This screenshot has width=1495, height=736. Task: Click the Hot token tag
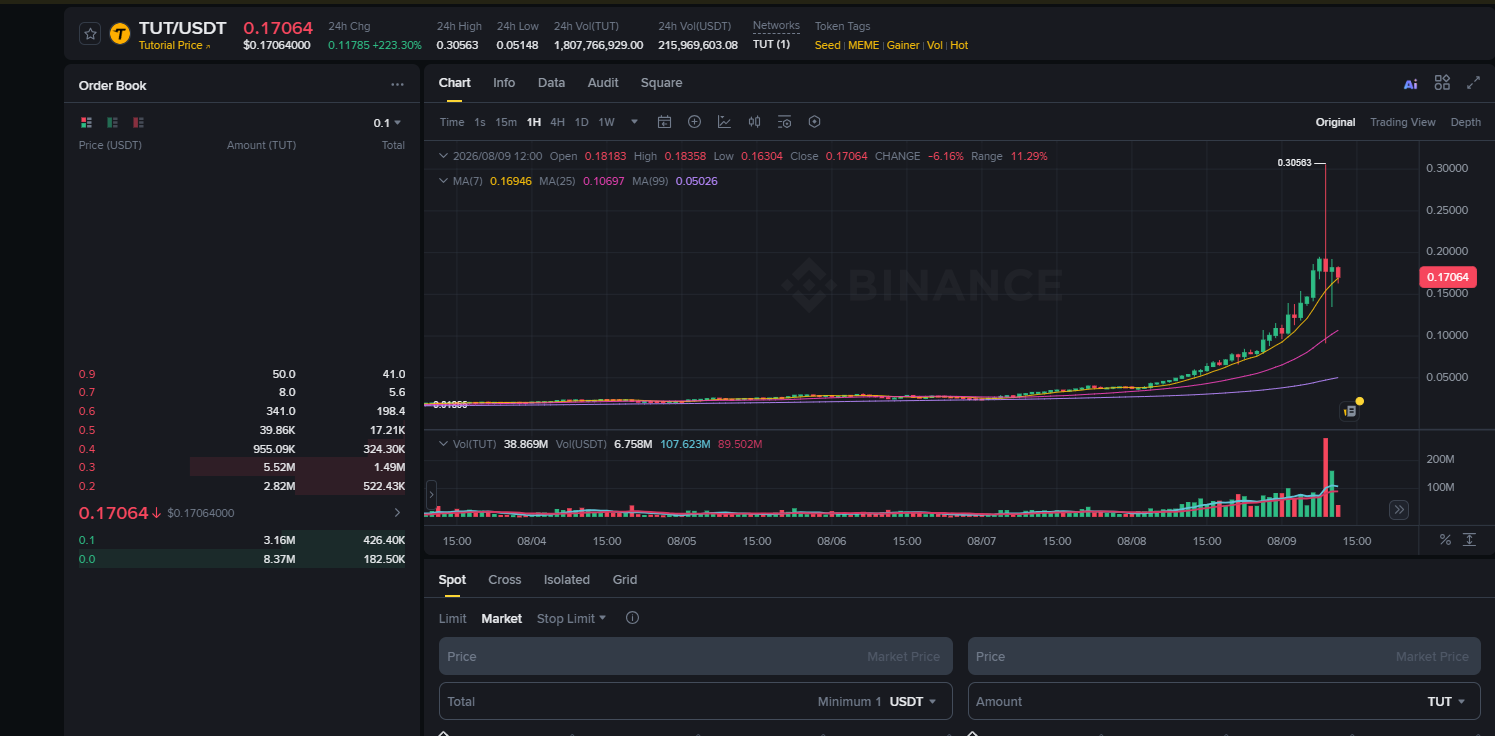click(x=959, y=45)
